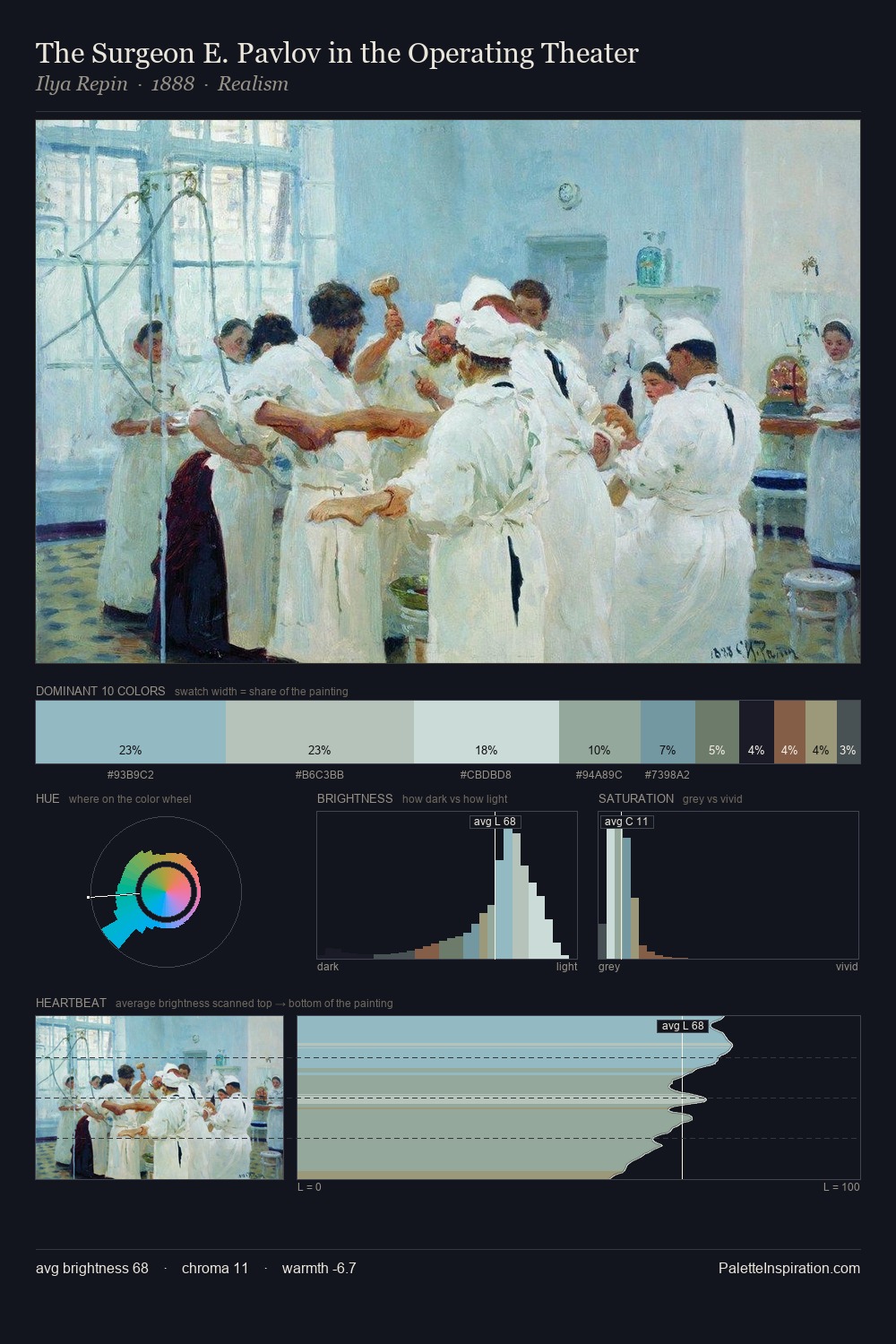The height and width of the screenshot is (1344, 896).
Task: Click the 'vivid' axis label
Action: [847, 967]
